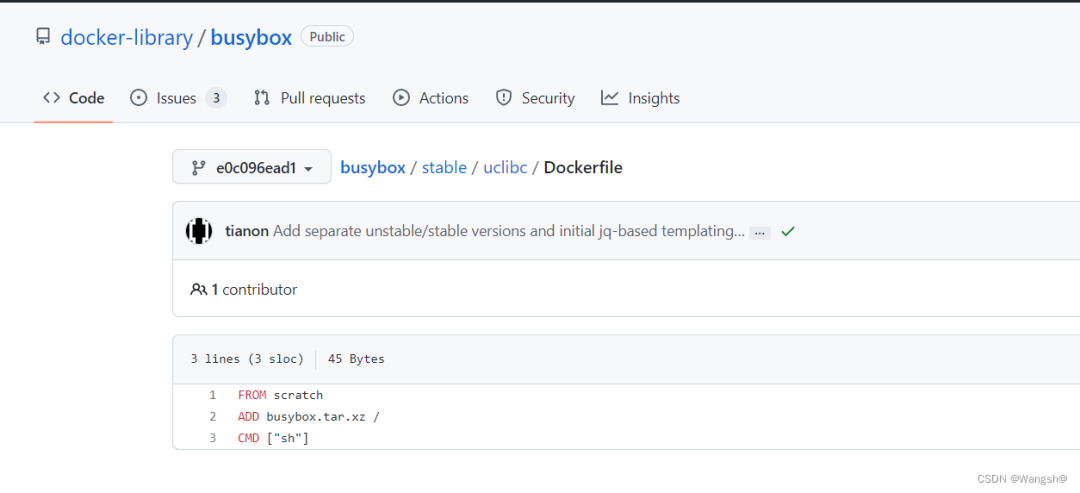Click the Issues count badge 3
1080x493 pixels.
(x=216, y=98)
